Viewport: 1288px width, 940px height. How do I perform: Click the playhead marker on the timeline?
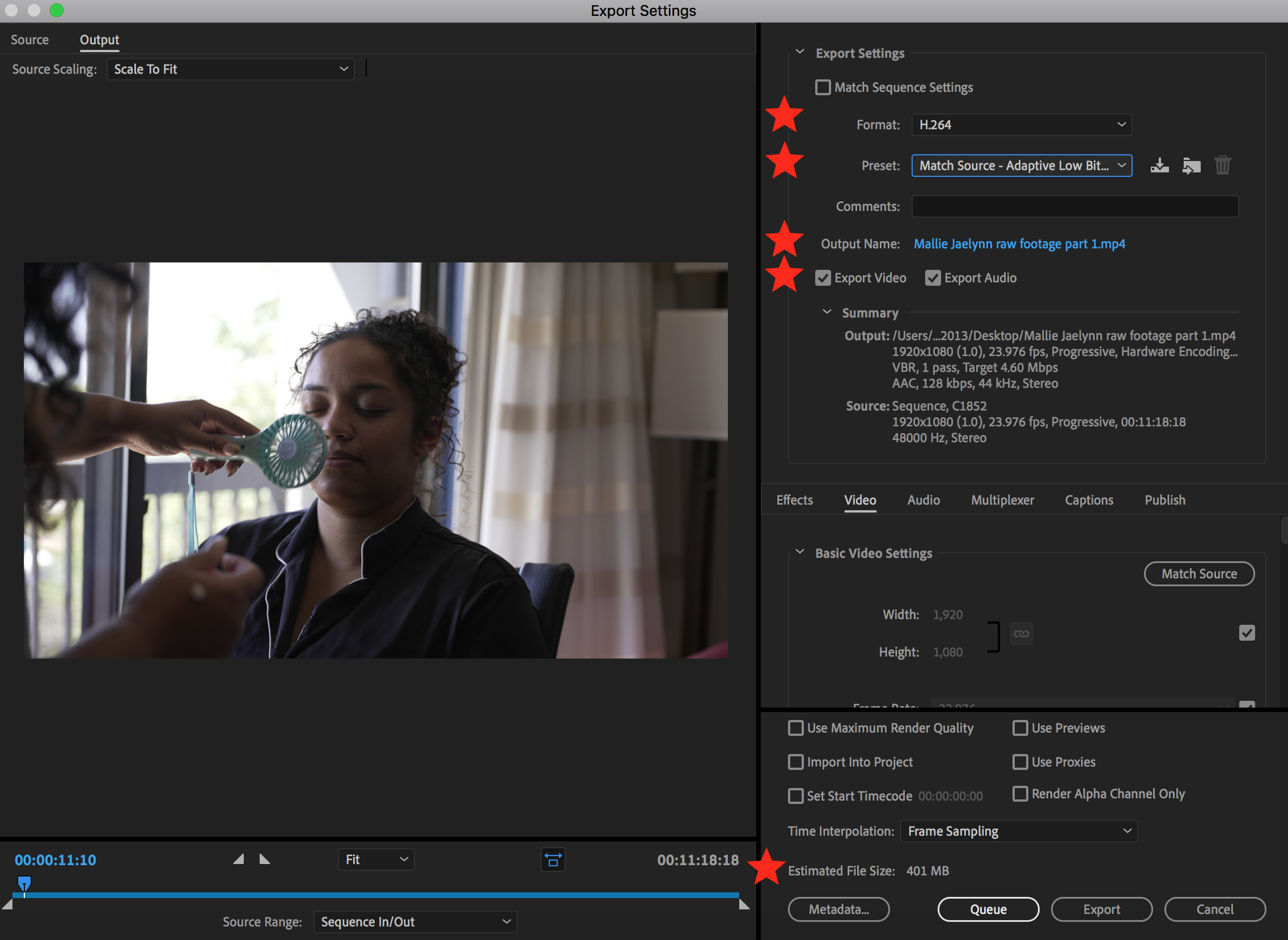click(x=24, y=884)
